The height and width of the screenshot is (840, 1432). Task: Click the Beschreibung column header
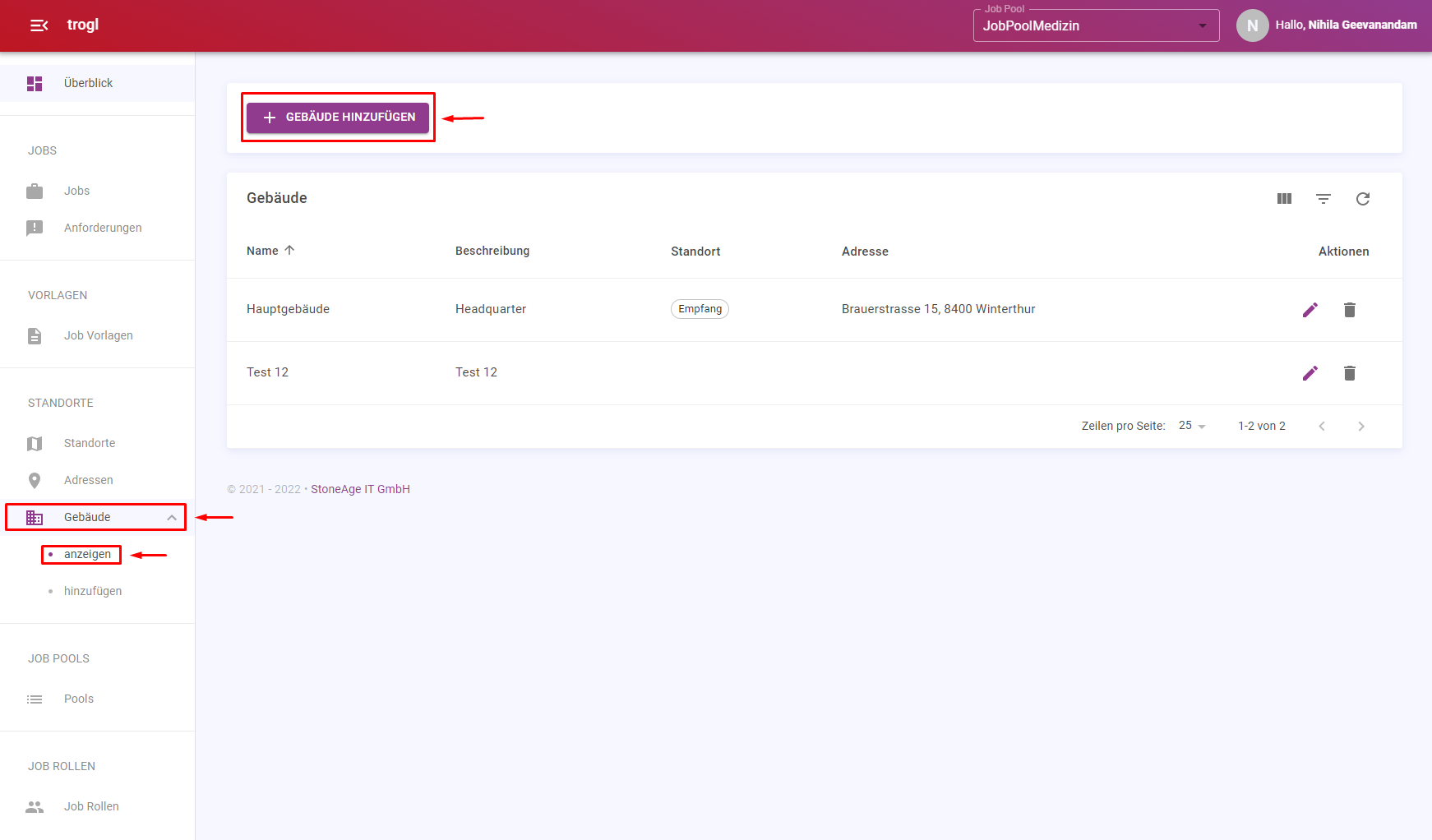coord(492,251)
